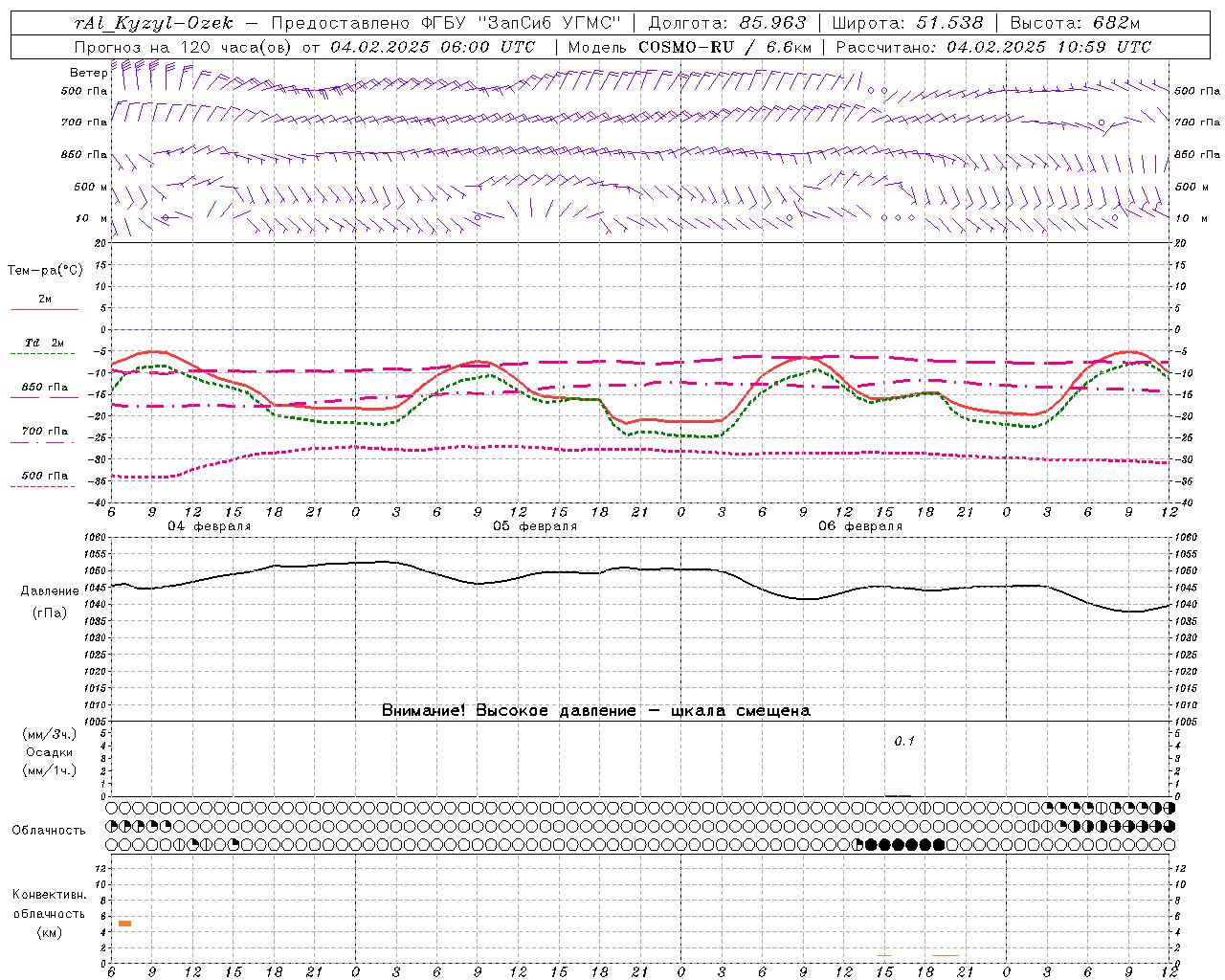This screenshot has width=1225, height=980.
Task: Click the Долгота: 85.963 value
Action: pyautogui.click(x=727, y=23)
